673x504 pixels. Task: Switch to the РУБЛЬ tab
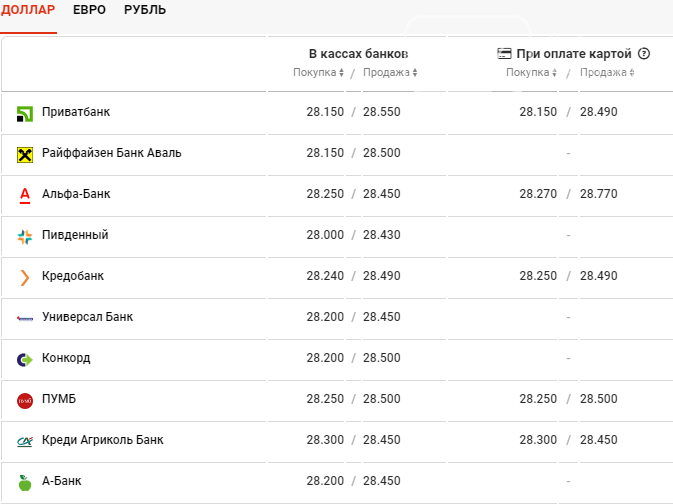point(145,10)
